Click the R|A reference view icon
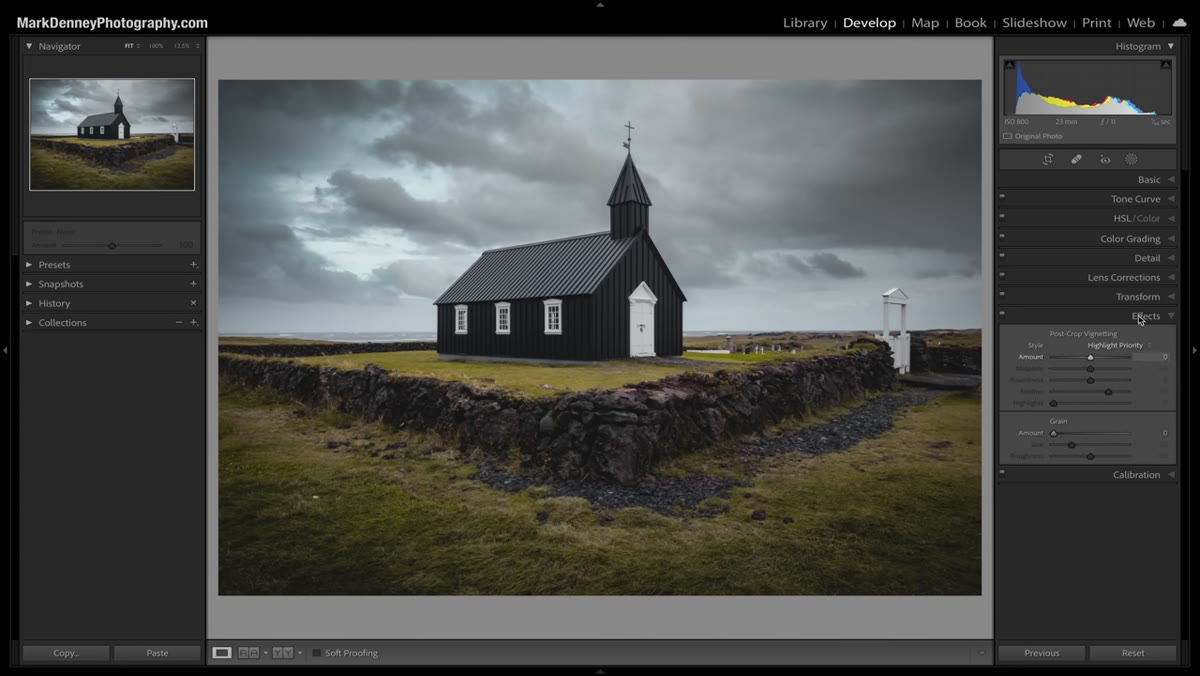This screenshot has width=1200, height=676. [248, 653]
